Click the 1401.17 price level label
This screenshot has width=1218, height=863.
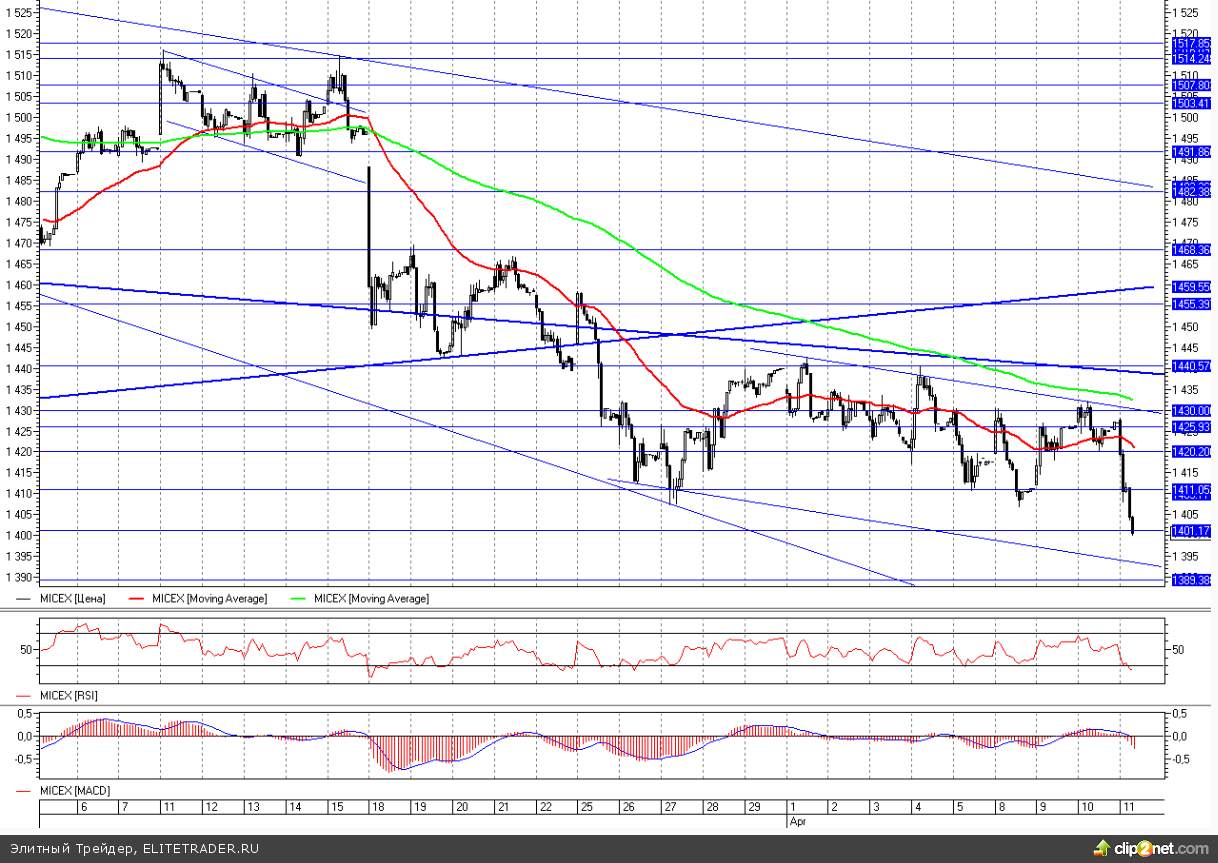(1191, 531)
